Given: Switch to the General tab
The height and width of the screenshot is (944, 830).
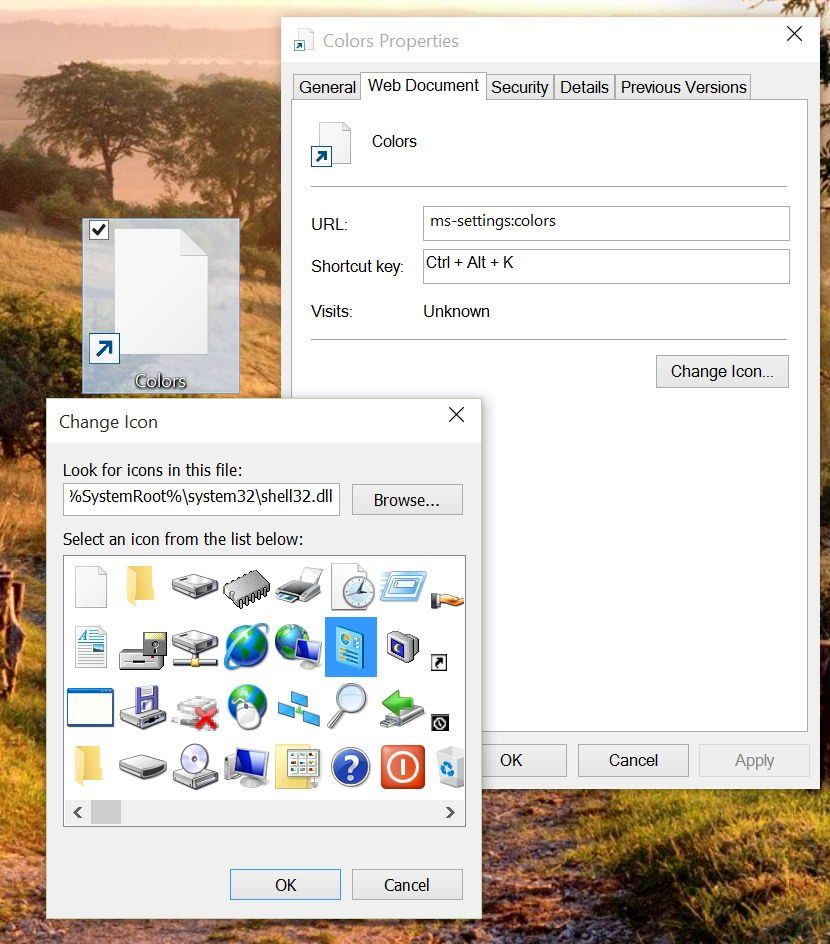Looking at the screenshot, I should [326, 87].
